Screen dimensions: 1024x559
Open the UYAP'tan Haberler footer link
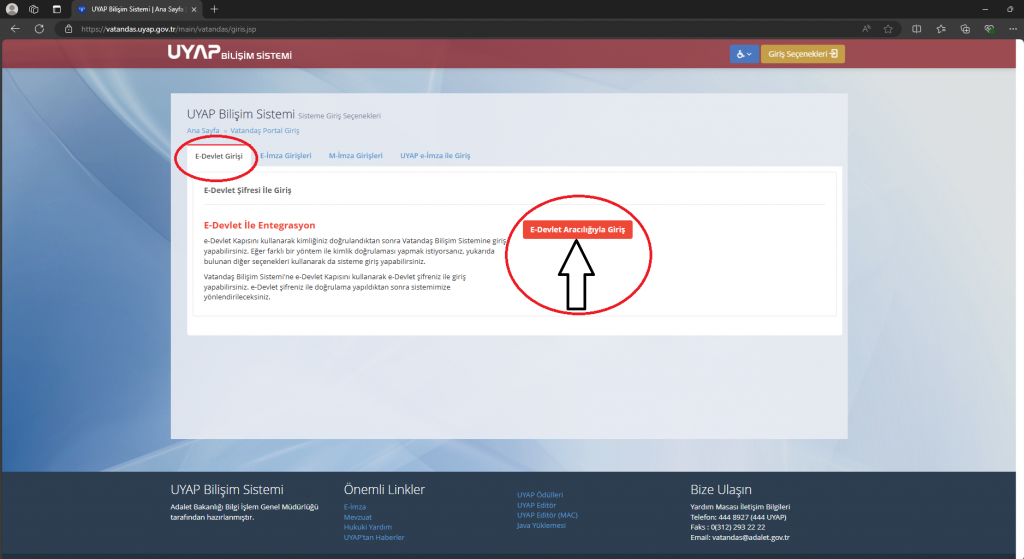pos(374,537)
